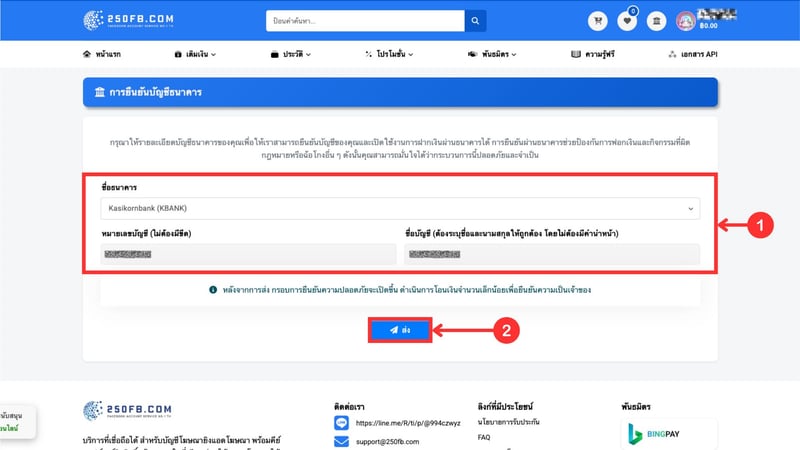This screenshot has width=800, height=450.
Task: Open เอกสาร API documentation
Action: [691, 54]
